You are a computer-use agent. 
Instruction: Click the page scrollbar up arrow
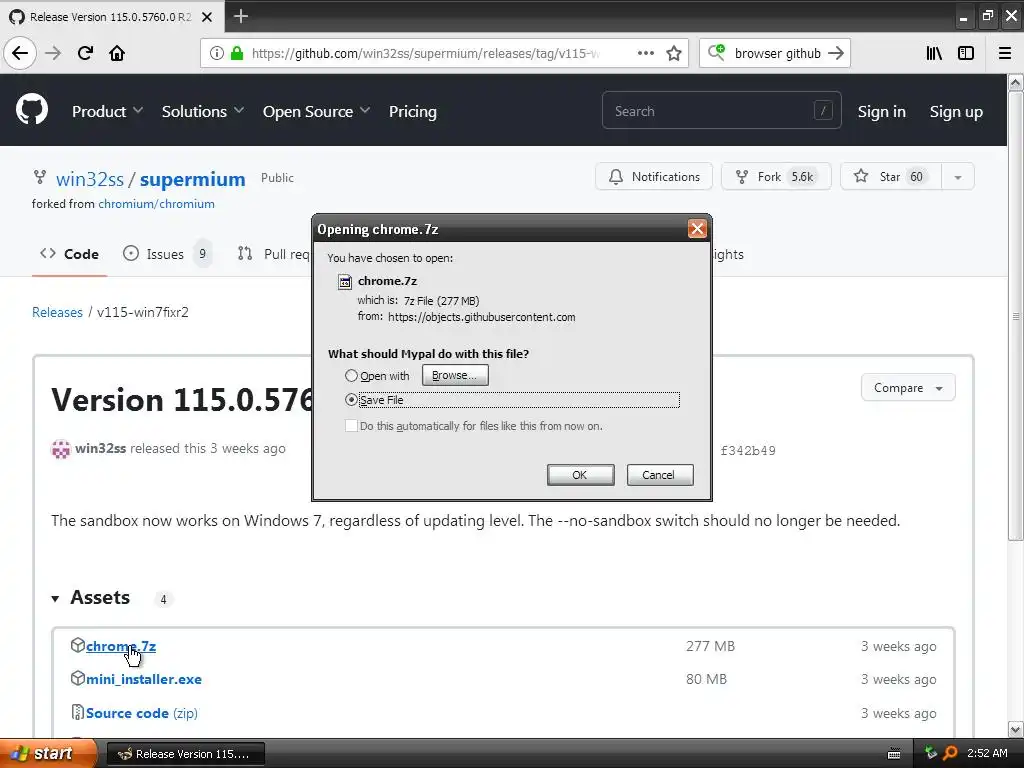(1016, 83)
